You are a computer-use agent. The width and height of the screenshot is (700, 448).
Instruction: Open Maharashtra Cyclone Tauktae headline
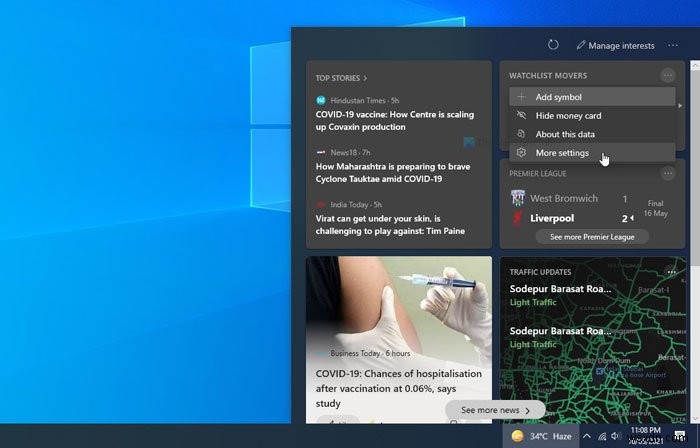tap(393, 173)
